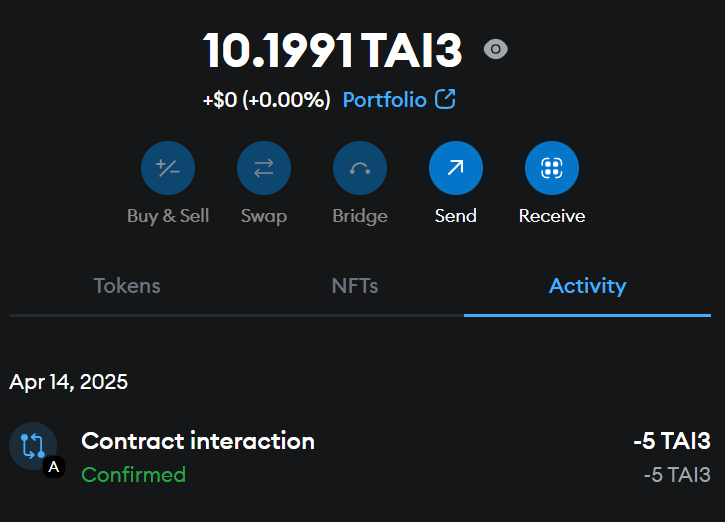Switch to the Tokens tab

[127, 286]
